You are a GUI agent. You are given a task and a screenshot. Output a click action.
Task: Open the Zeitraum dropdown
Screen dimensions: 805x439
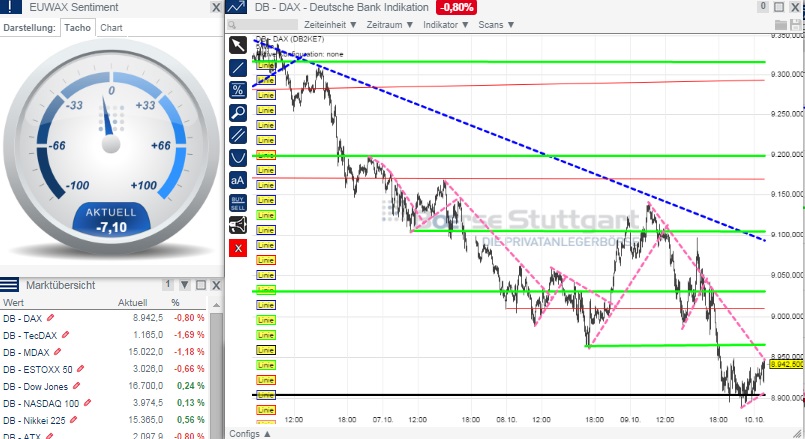pyautogui.click(x=390, y=25)
